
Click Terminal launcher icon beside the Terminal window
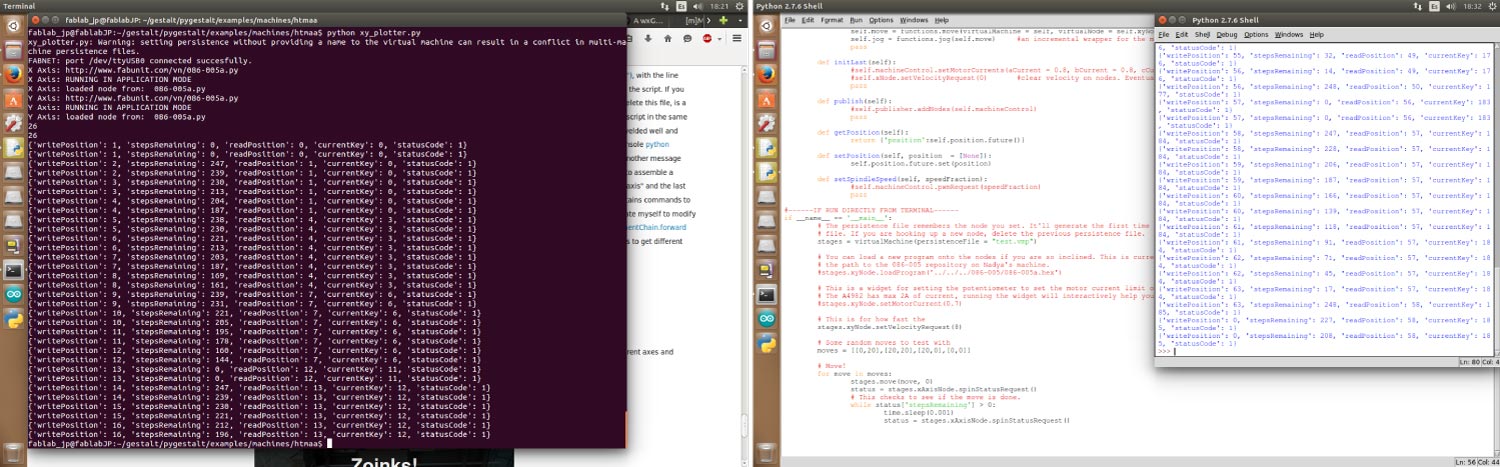pos(13,270)
